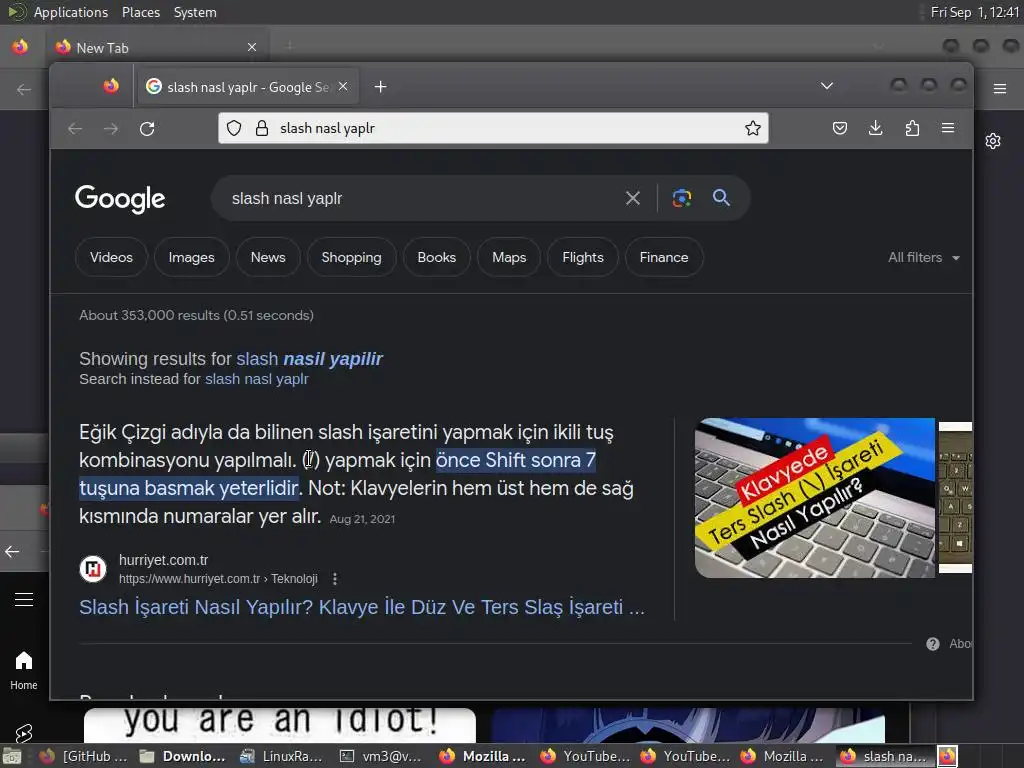Expand the list all tabs chevron
This screenshot has width=1024, height=768.
827,86
